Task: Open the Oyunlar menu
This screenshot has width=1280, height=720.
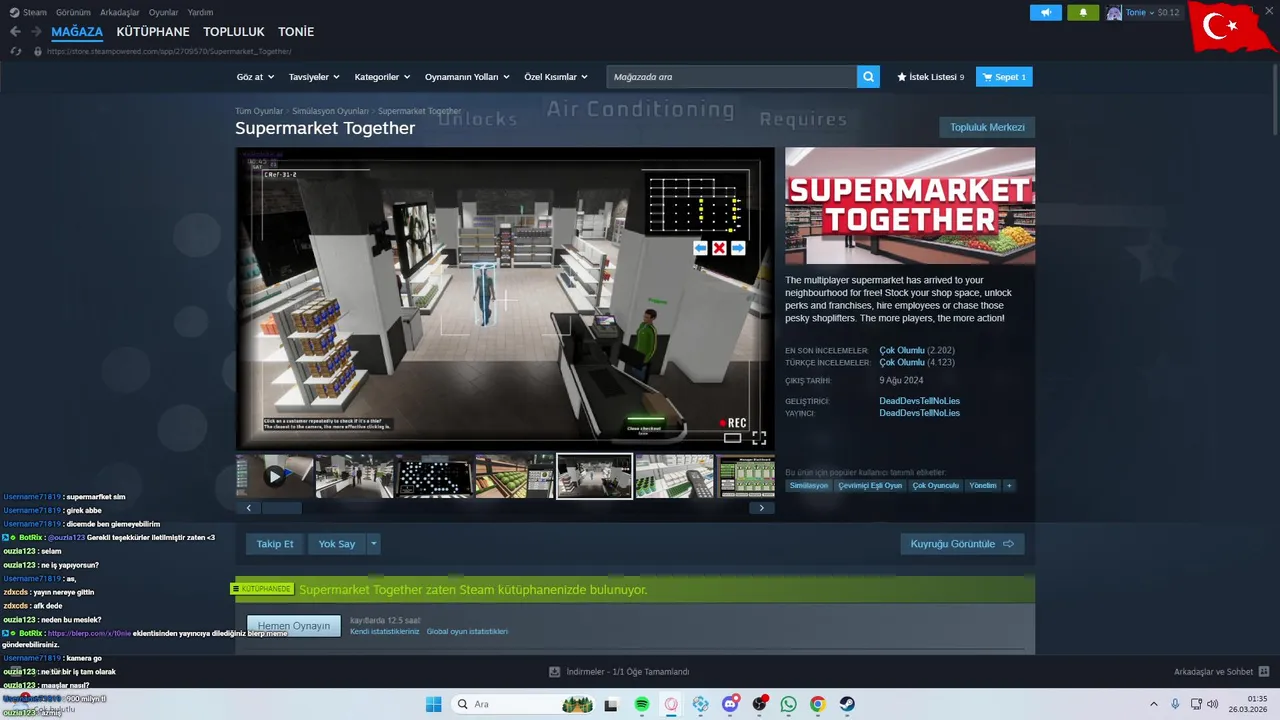Action: click(164, 12)
